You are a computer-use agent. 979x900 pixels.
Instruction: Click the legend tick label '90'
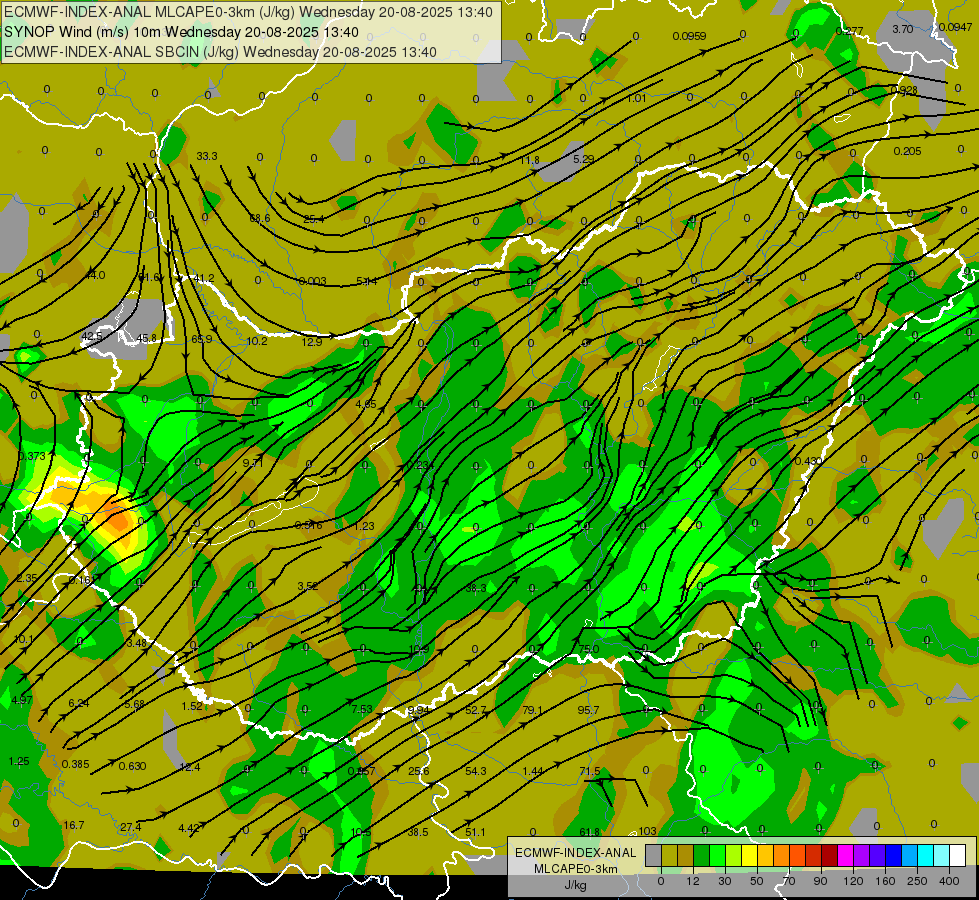(820, 881)
